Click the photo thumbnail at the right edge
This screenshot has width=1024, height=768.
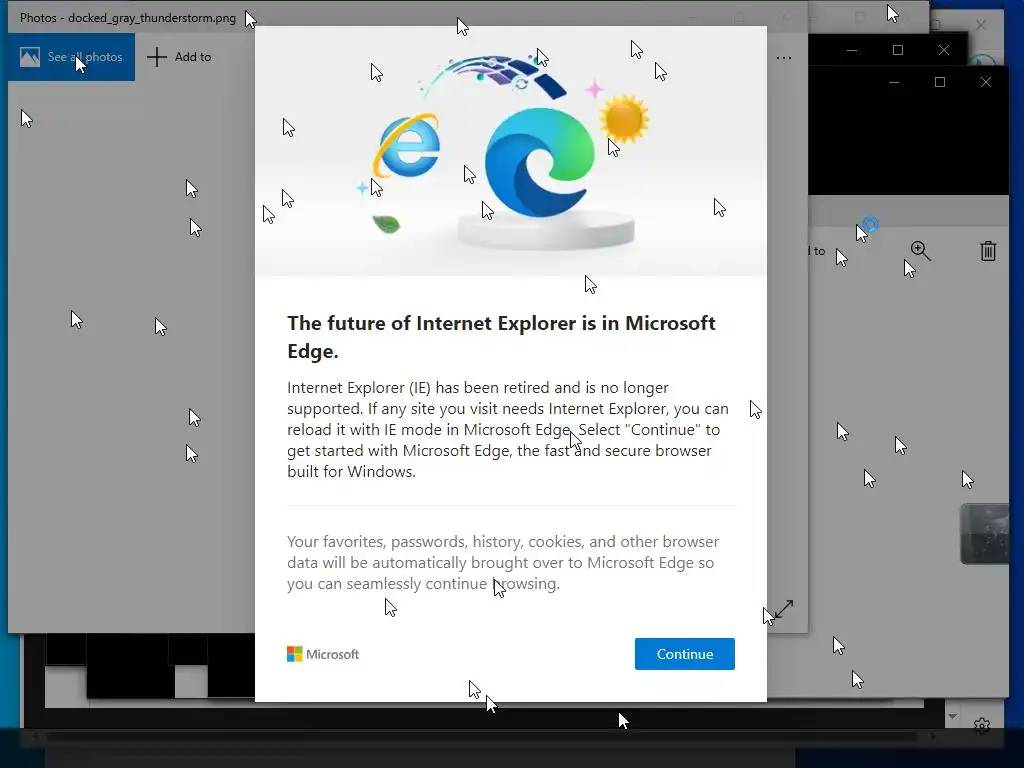(x=984, y=534)
